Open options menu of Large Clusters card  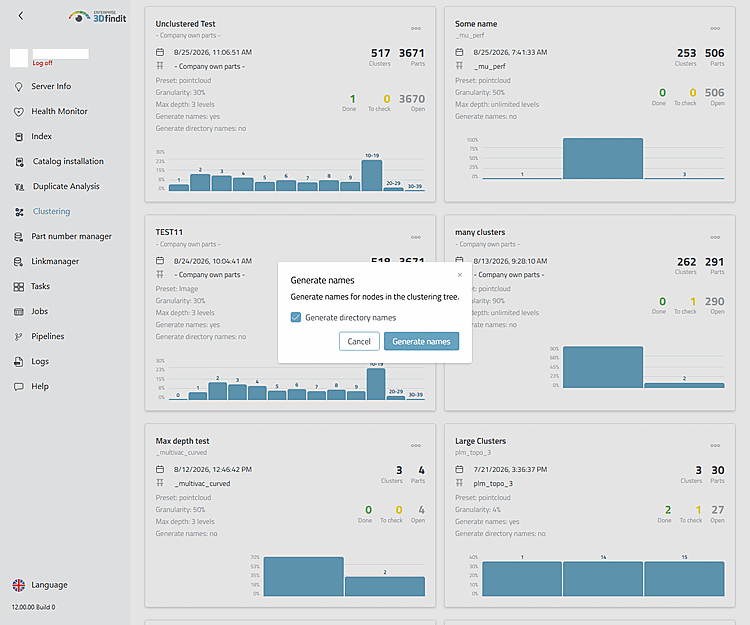point(715,446)
